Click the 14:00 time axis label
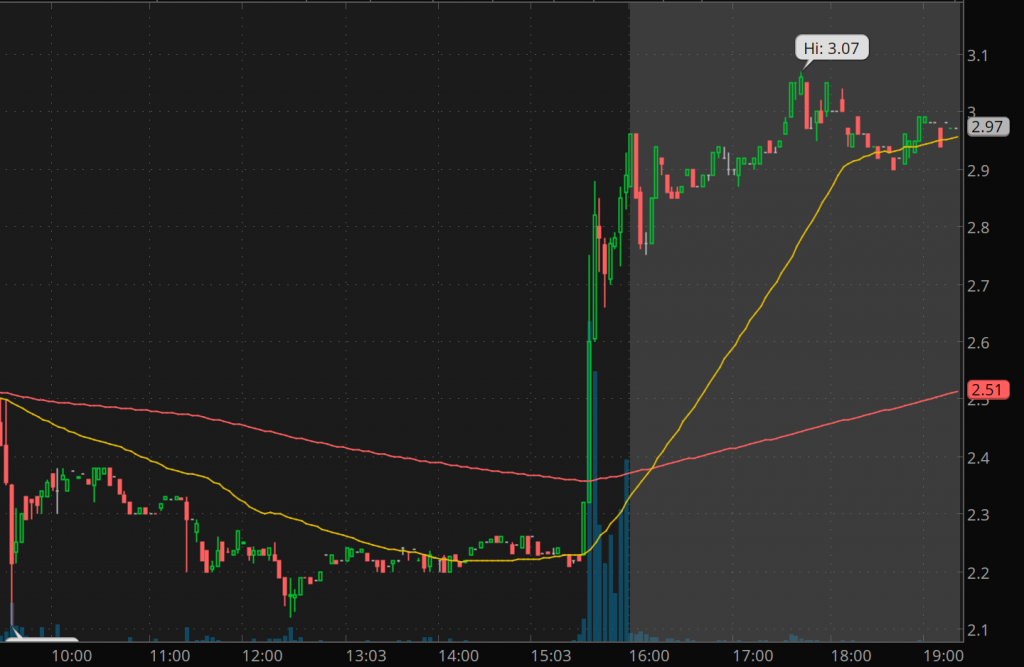Image resolution: width=1024 pixels, height=667 pixels. click(457, 656)
